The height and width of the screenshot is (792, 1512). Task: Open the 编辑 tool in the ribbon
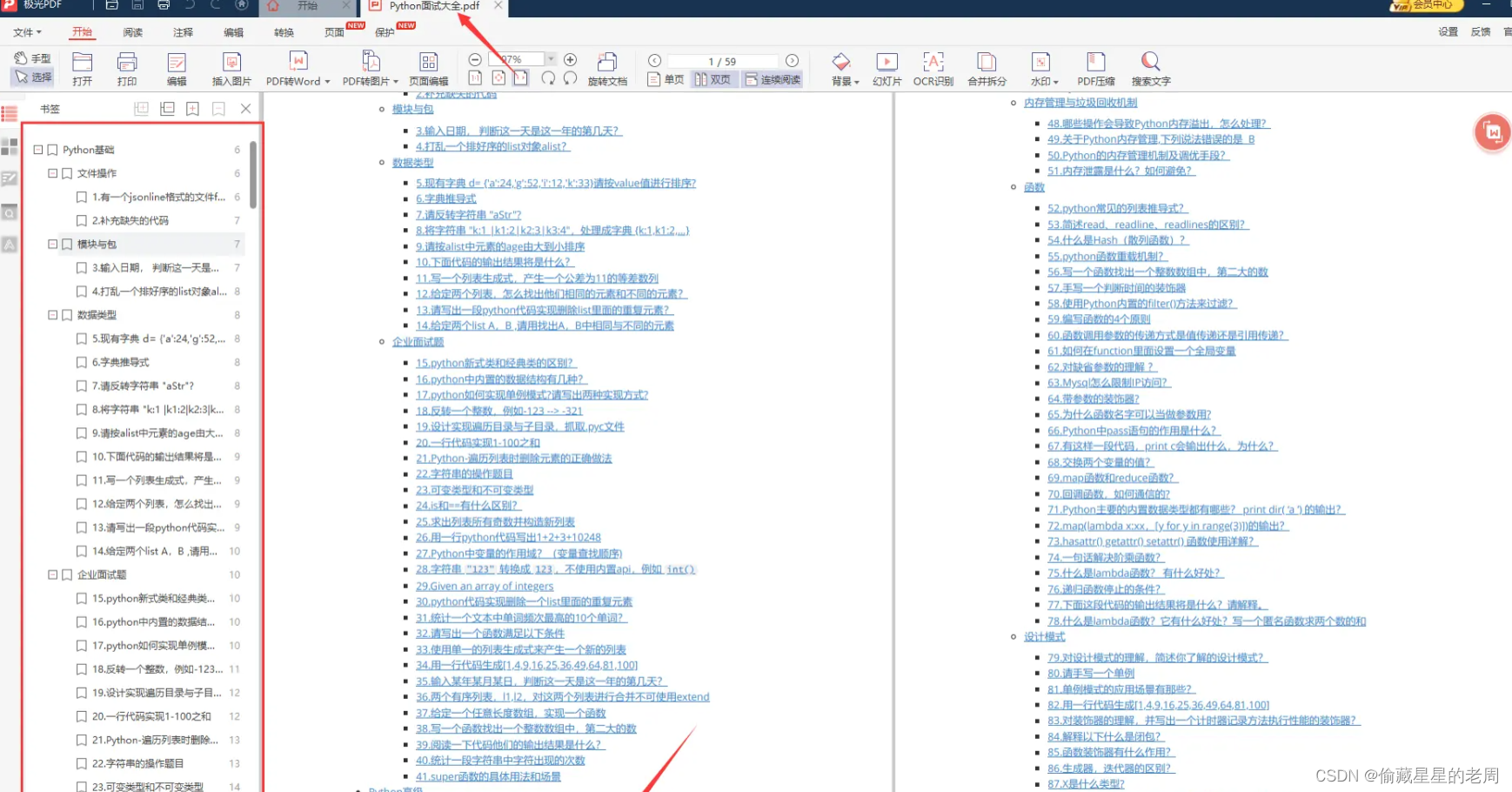pyautogui.click(x=177, y=69)
